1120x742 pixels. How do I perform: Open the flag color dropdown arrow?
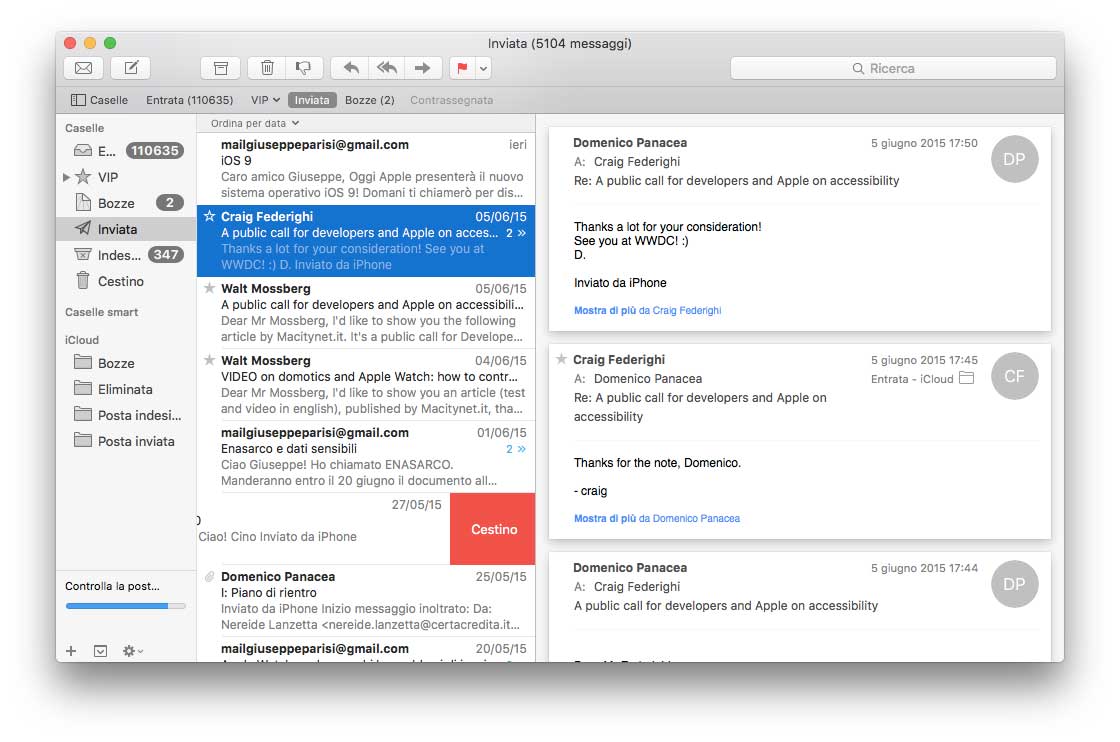pos(484,68)
